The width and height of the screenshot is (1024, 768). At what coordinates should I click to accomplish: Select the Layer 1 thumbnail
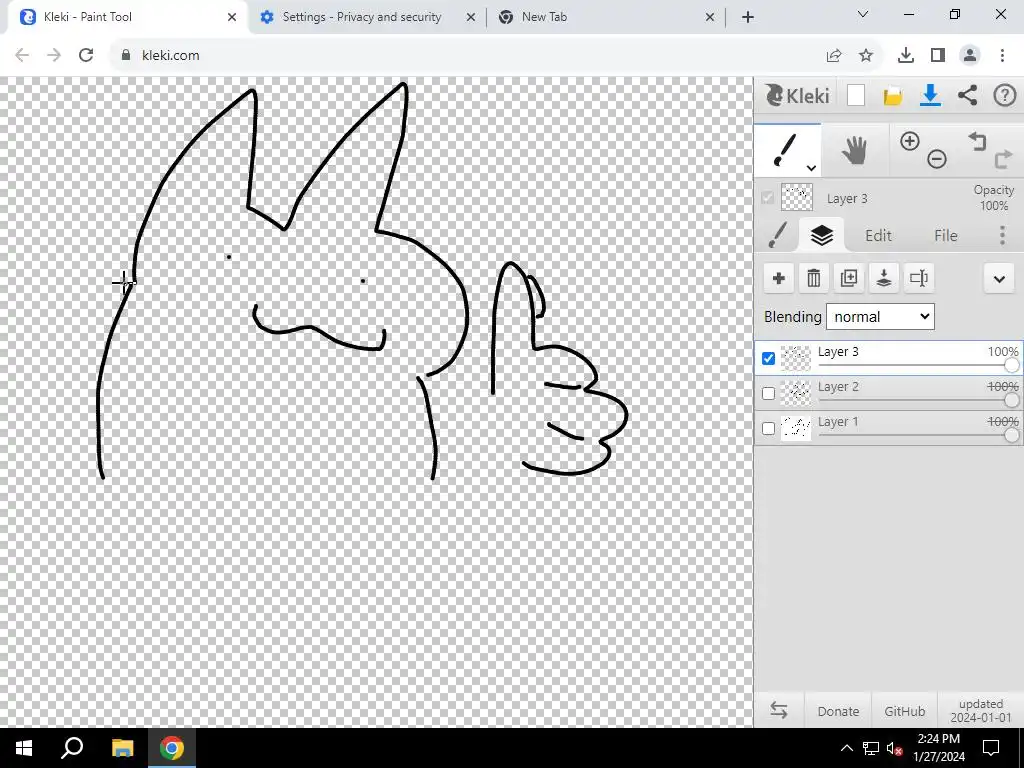796,428
